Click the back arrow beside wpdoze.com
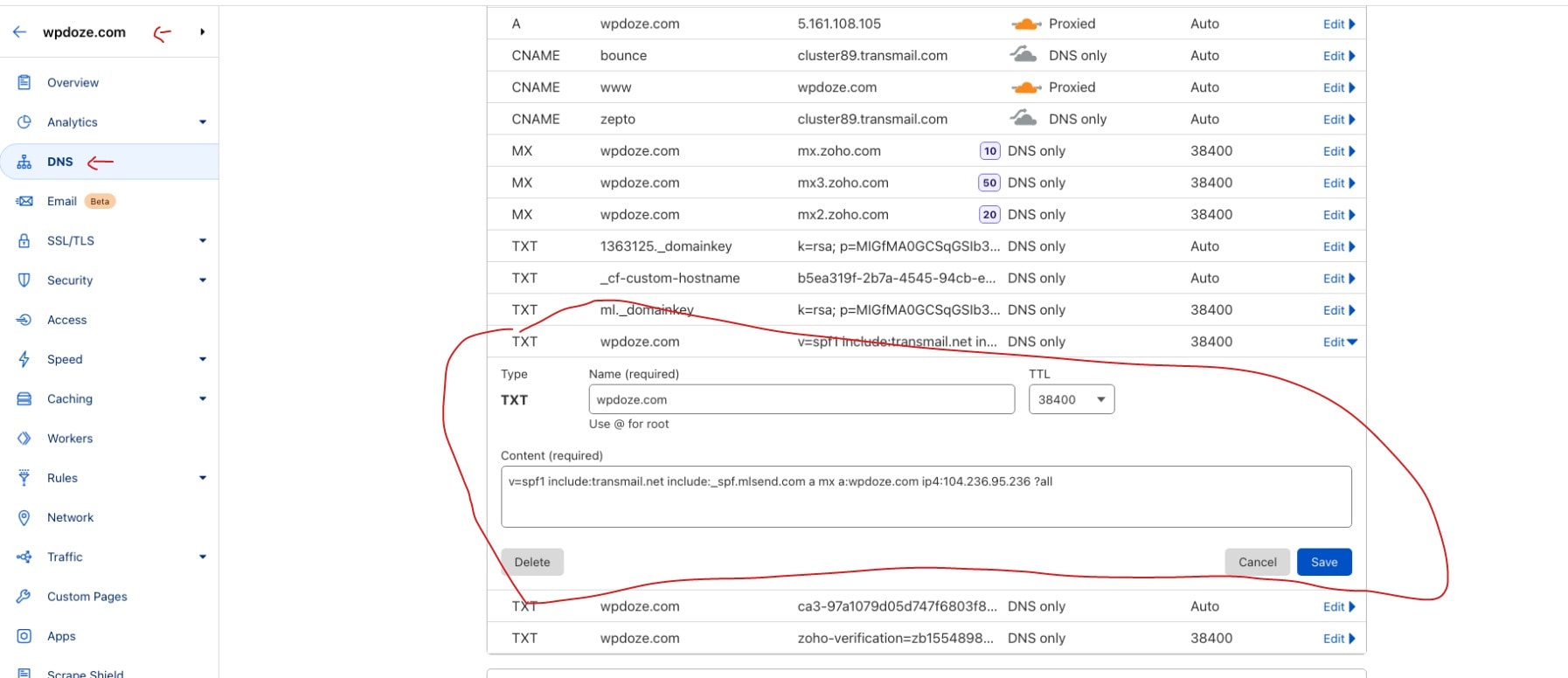The width and height of the screenshot is (1568, 678). 20,32
